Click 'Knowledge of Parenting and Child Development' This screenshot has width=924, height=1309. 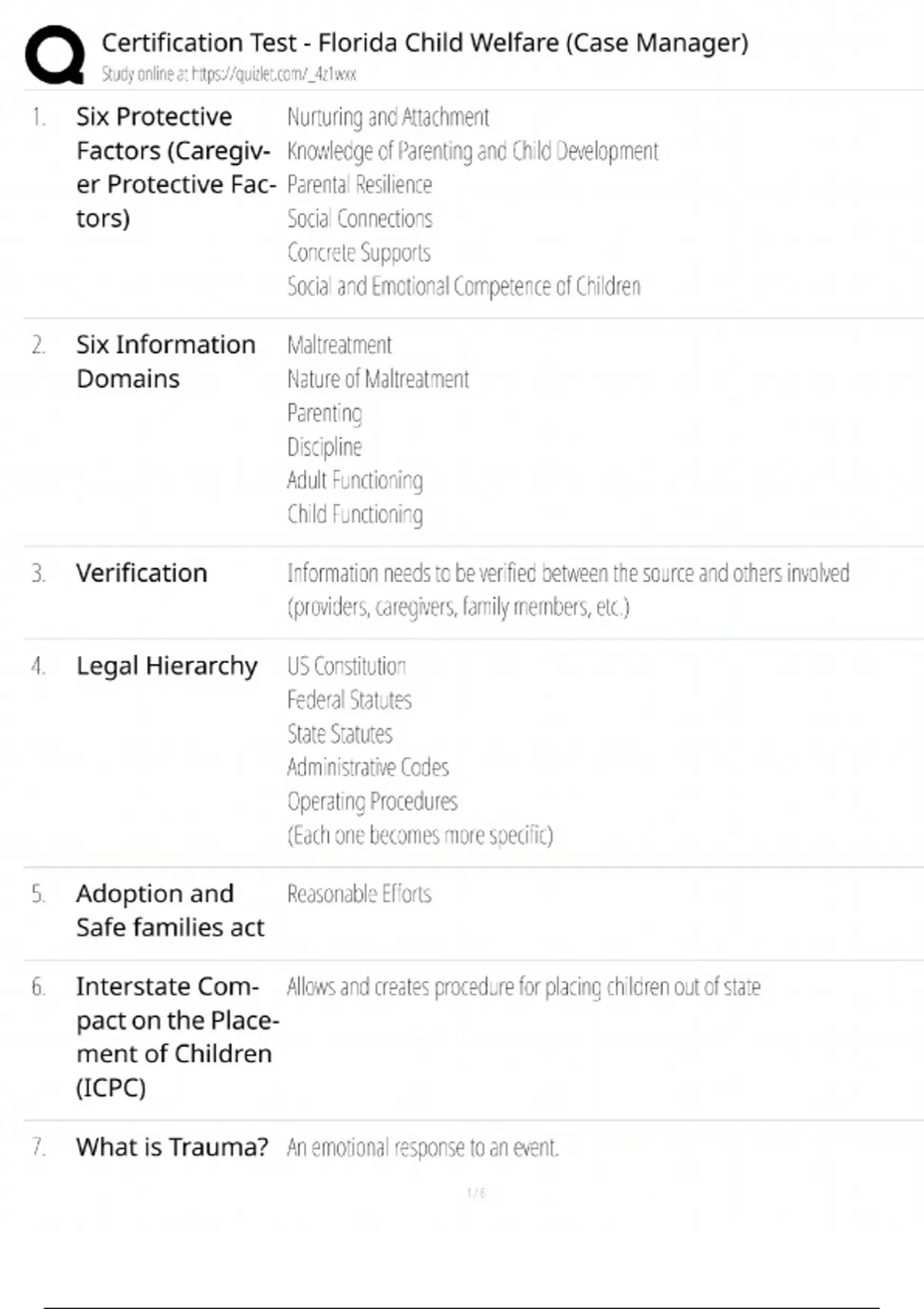pos(473,151)
